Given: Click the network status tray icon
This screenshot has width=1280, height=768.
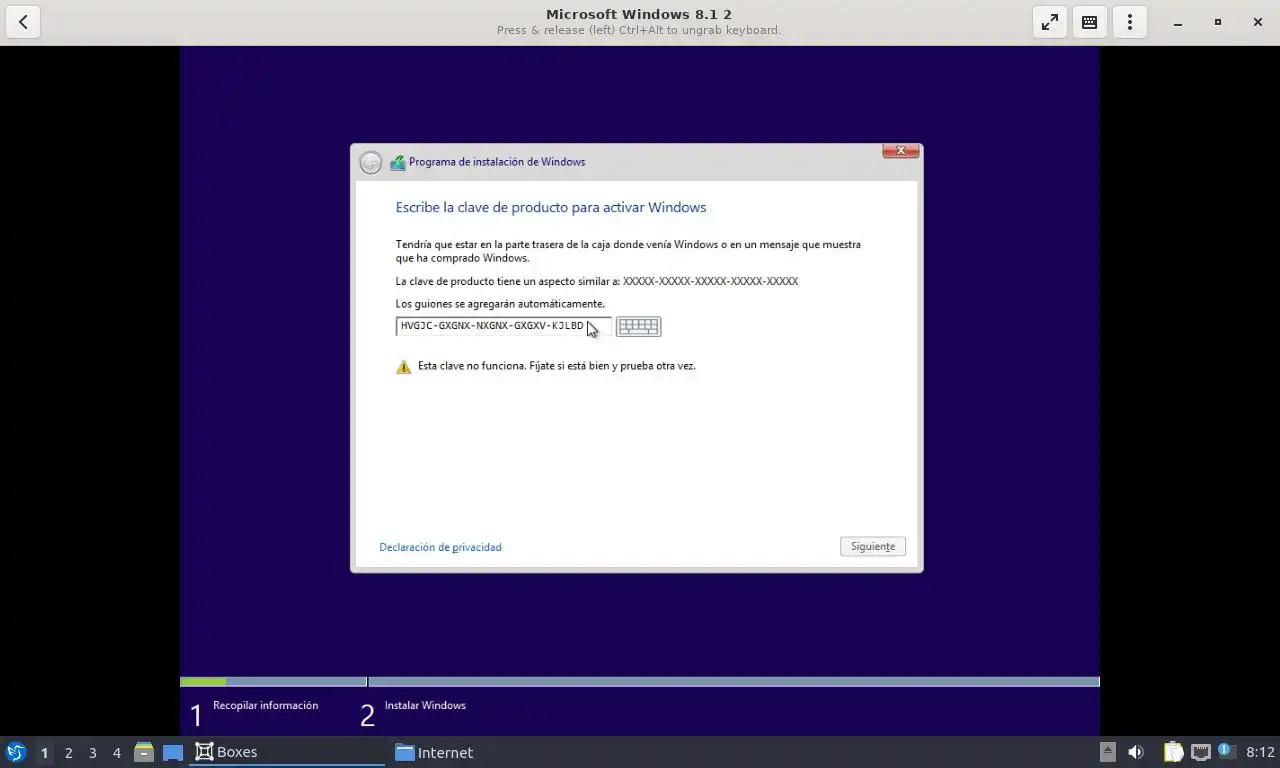Looking at the screenshot, I should tap(1200, 752).
